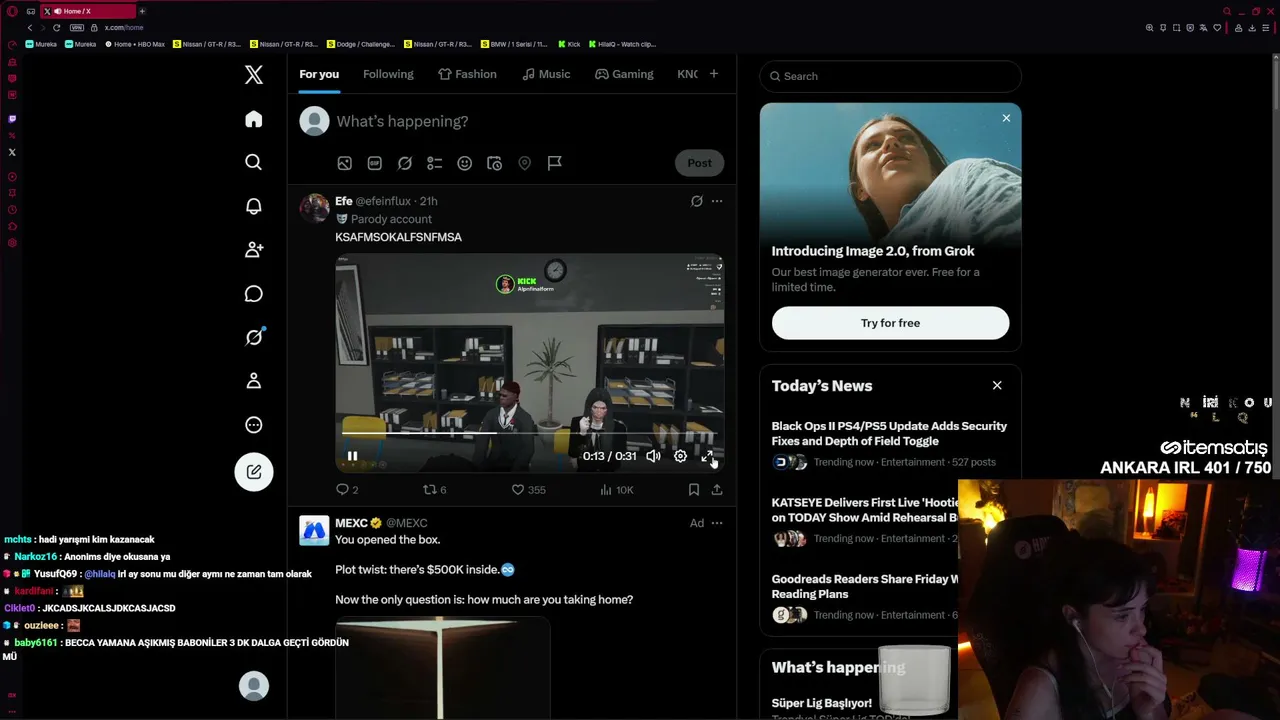The image size is (1280, 720).
Task: Add a poll to the post
Action: [x=435, y=163]
